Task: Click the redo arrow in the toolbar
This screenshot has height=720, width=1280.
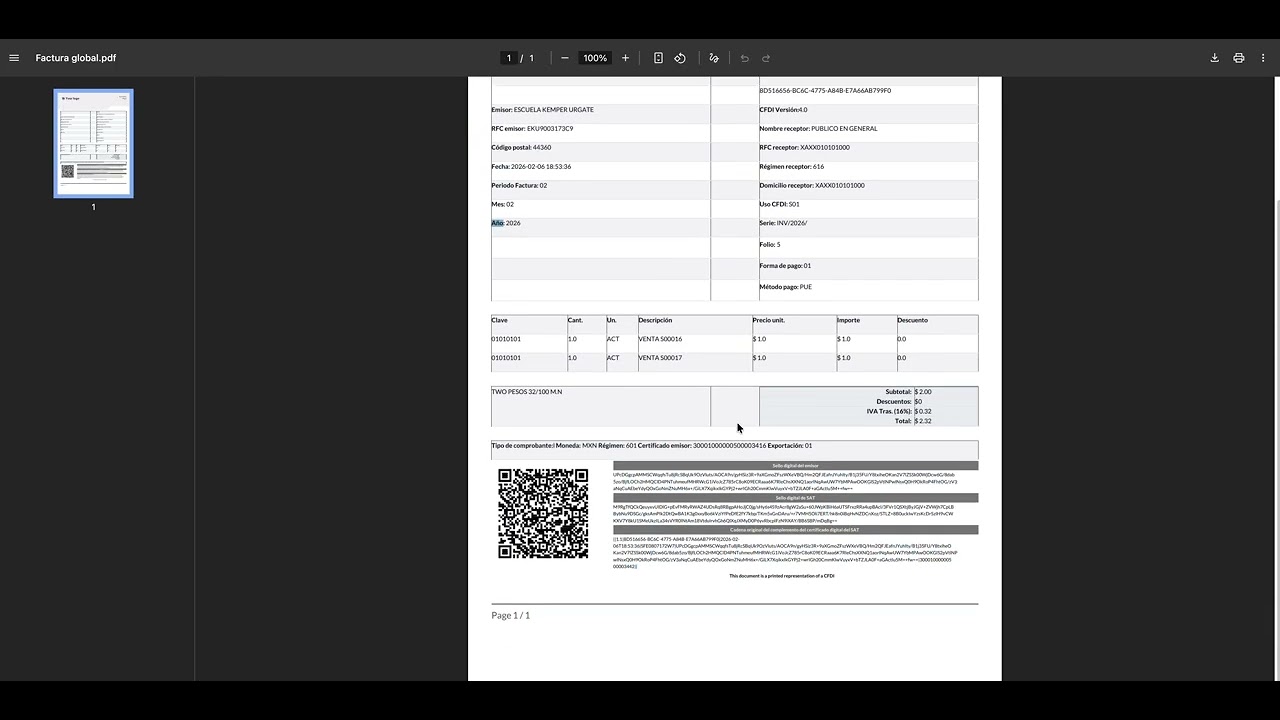Action: (766, 58)
